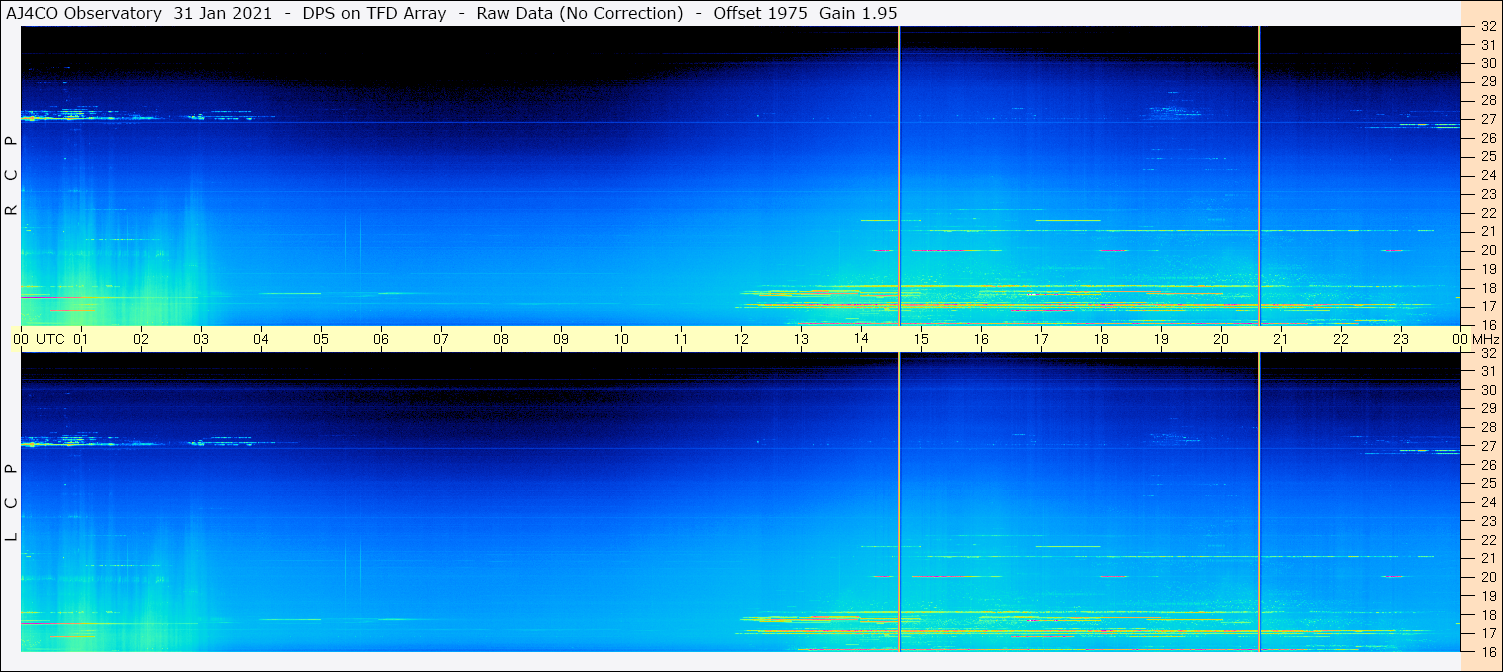Click the "23" frequency label of LCP panel
The height and width of the screenshot is (672, 1503).
coord(1487,521)
